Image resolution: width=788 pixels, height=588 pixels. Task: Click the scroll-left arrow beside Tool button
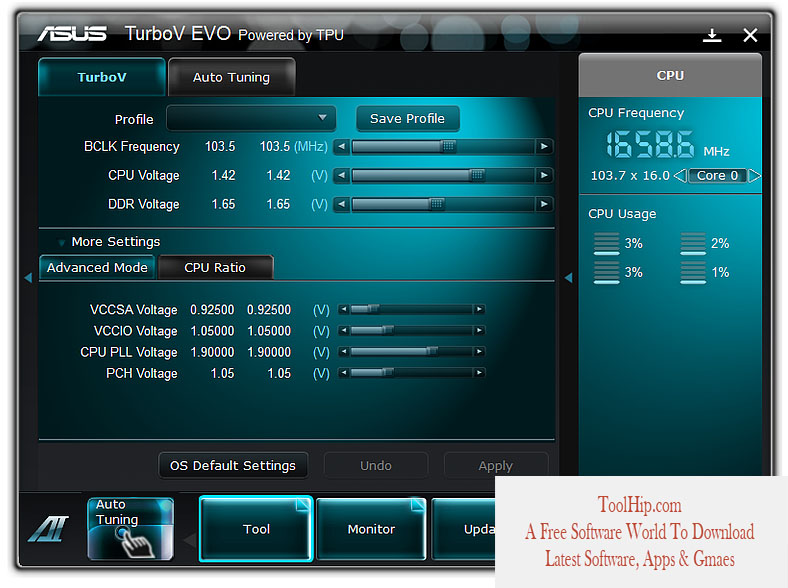(190, 540)
